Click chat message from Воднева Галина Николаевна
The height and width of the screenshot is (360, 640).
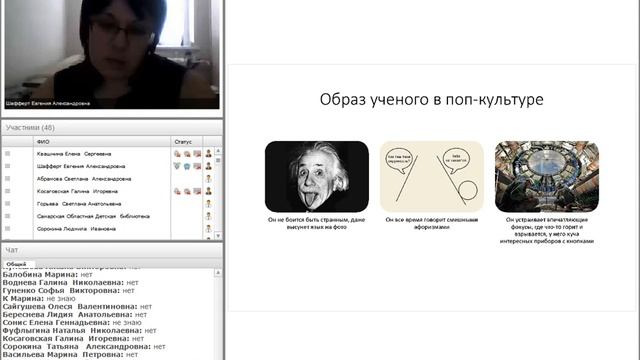pos(71,282)
